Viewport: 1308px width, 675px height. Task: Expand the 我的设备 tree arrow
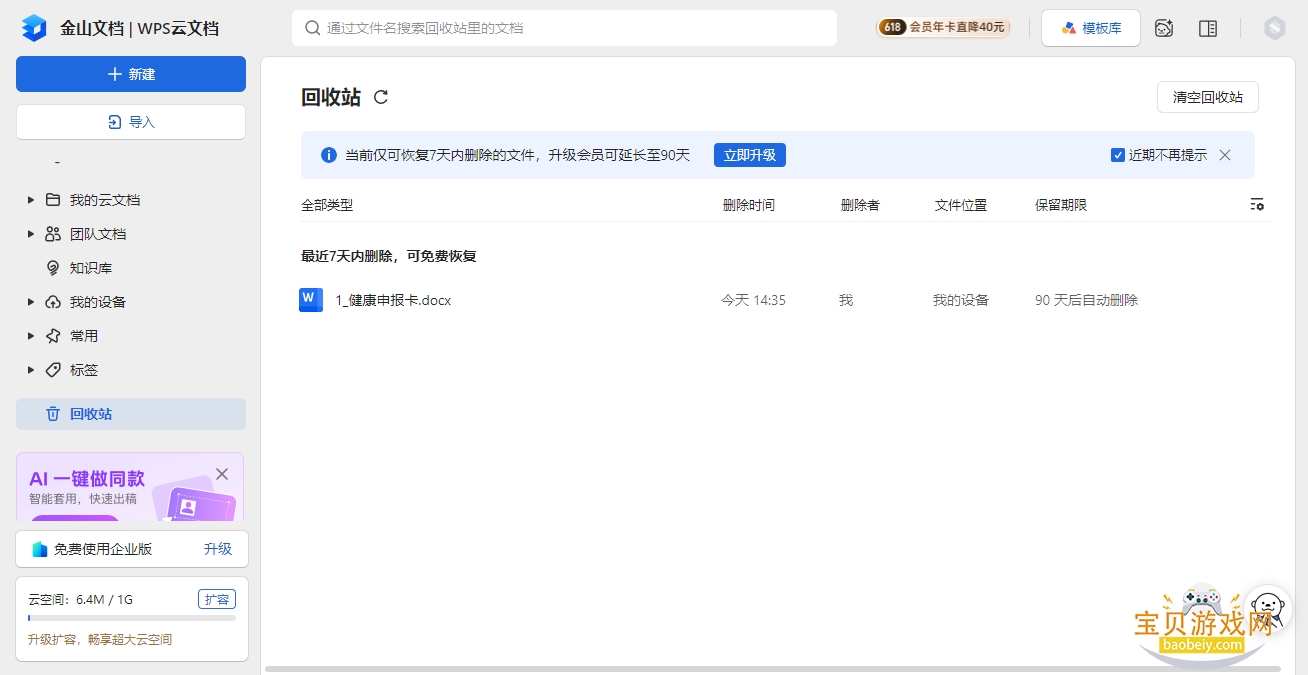(x=31, y=302)
